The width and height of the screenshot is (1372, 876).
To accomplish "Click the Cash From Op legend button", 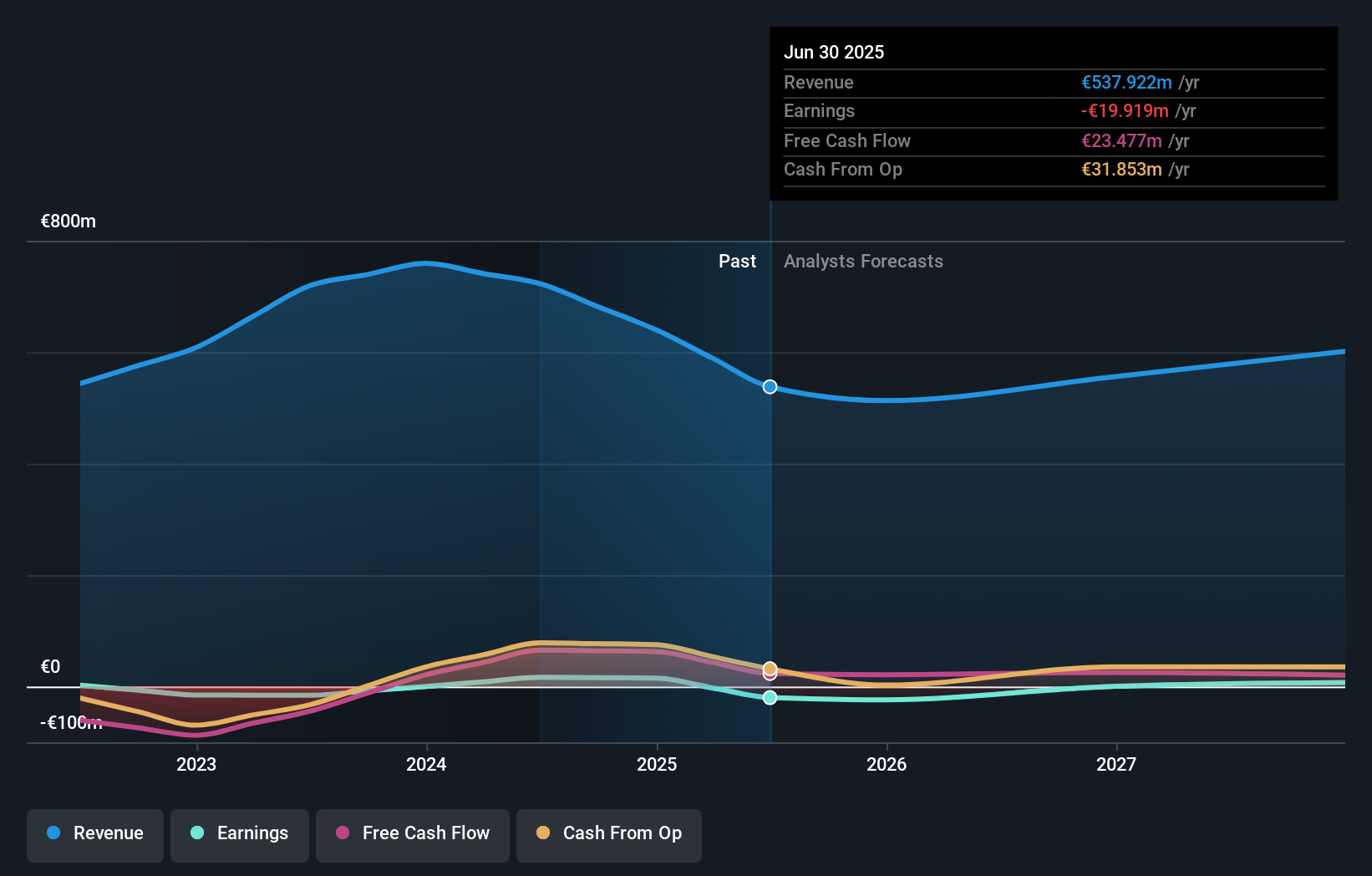I will 608,835.
